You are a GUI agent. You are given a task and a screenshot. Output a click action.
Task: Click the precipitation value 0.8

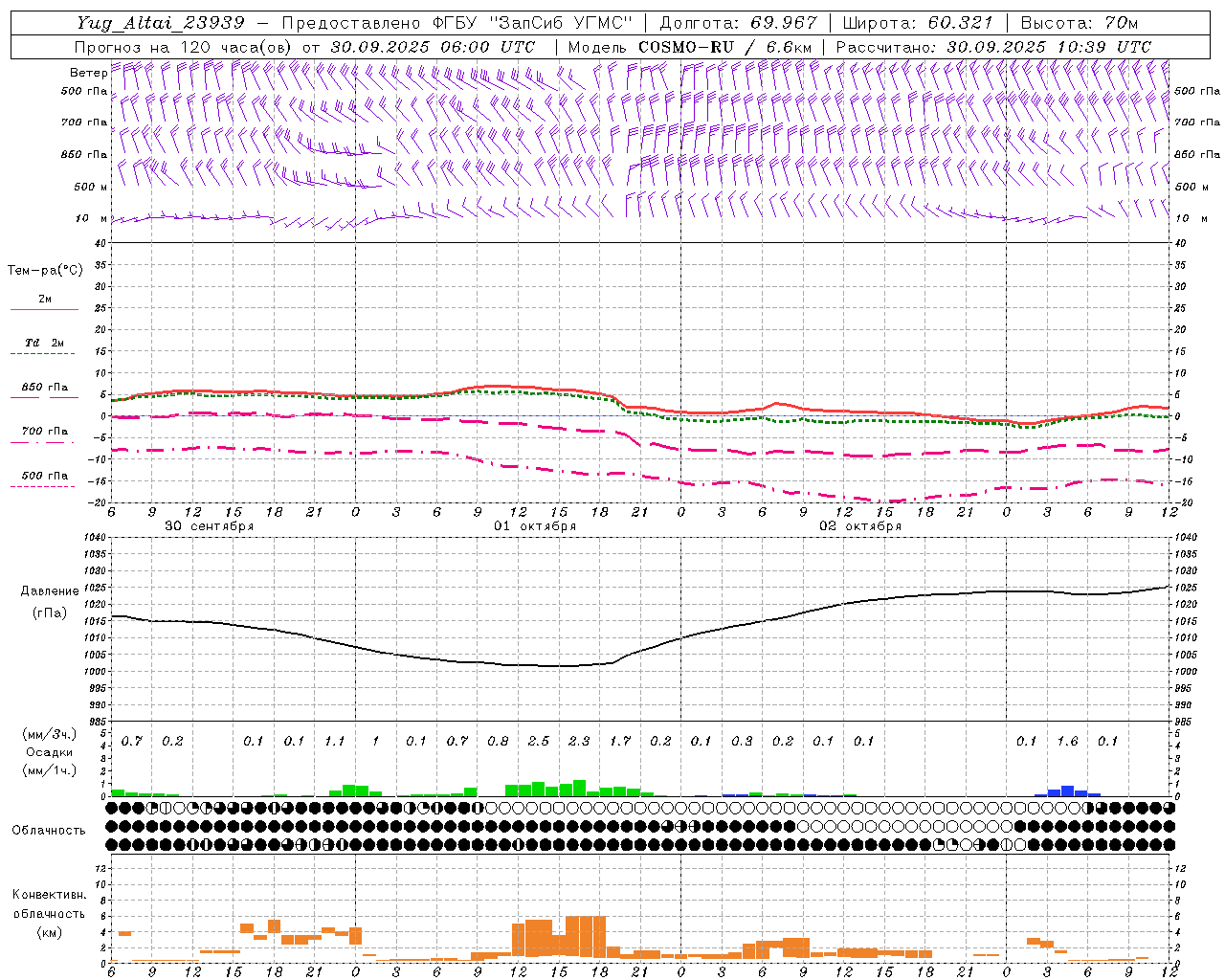pyautogui.click(x=498, y=742)
